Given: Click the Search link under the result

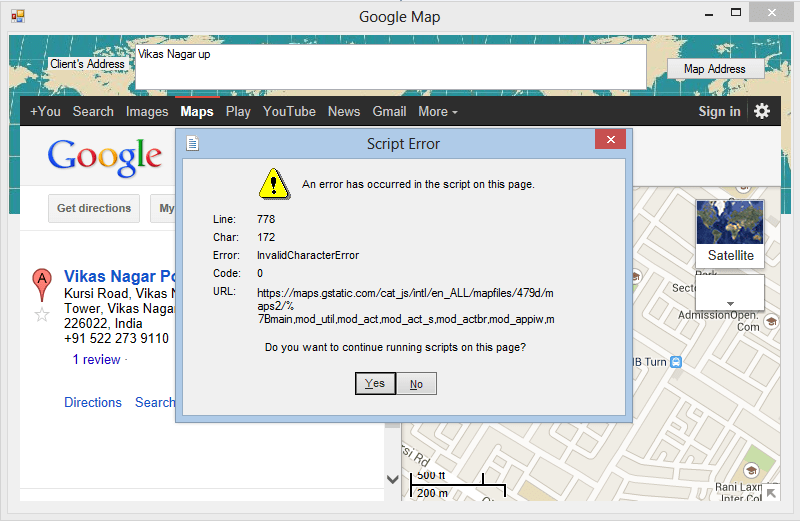Looking at the screenshot, I should (x=155, y=402).
